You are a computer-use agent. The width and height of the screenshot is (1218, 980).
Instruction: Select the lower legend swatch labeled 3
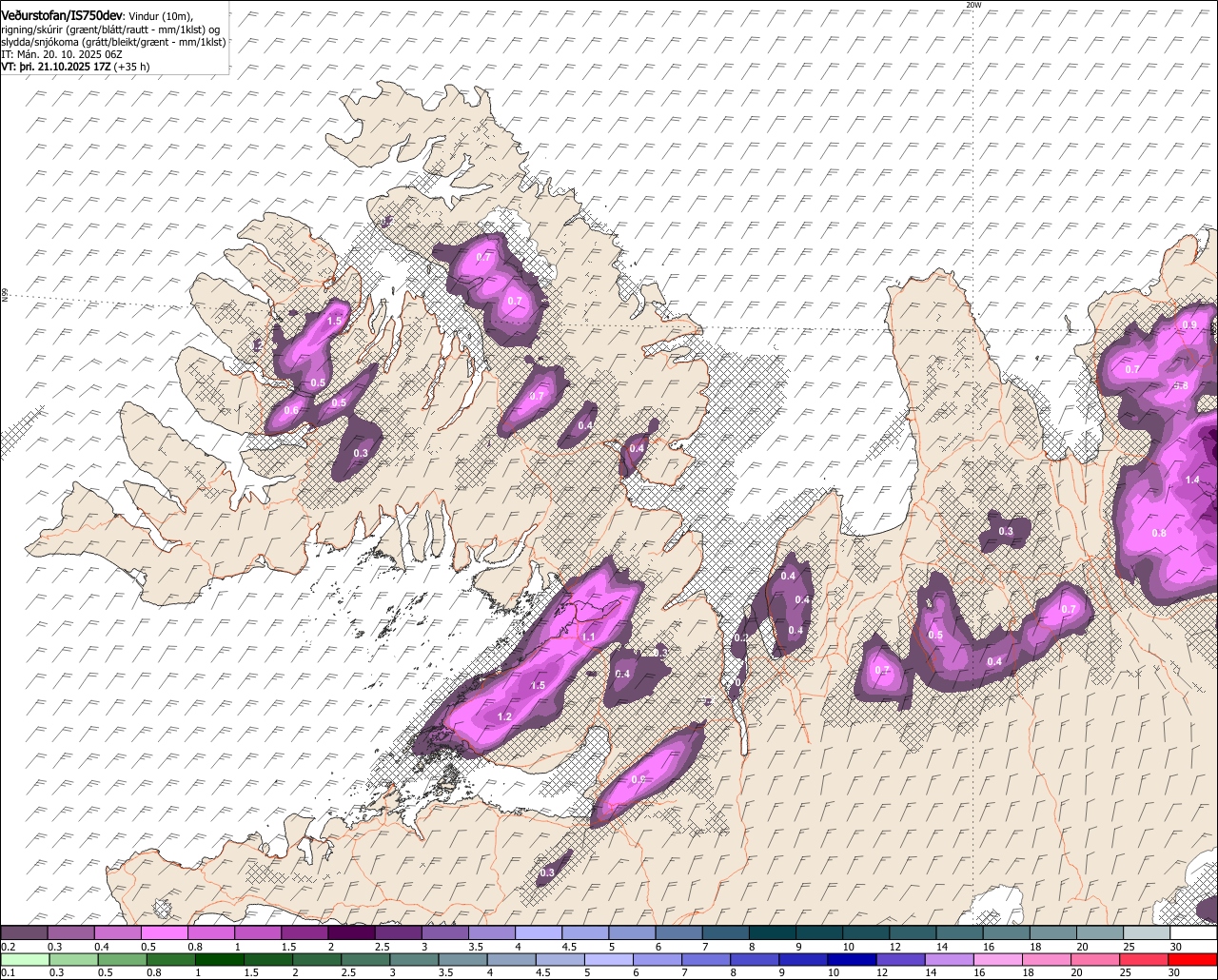[x=414, y=960]
